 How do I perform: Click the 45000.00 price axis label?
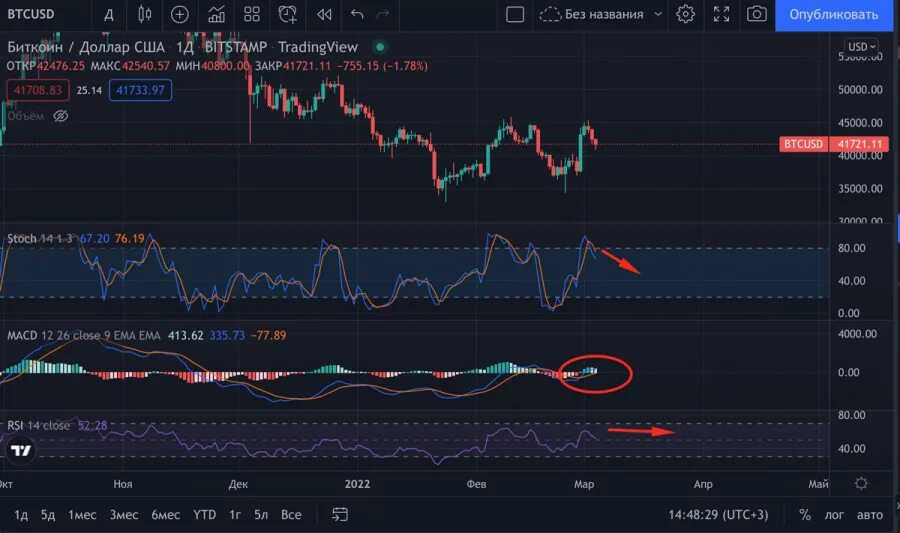pos(860,123)
